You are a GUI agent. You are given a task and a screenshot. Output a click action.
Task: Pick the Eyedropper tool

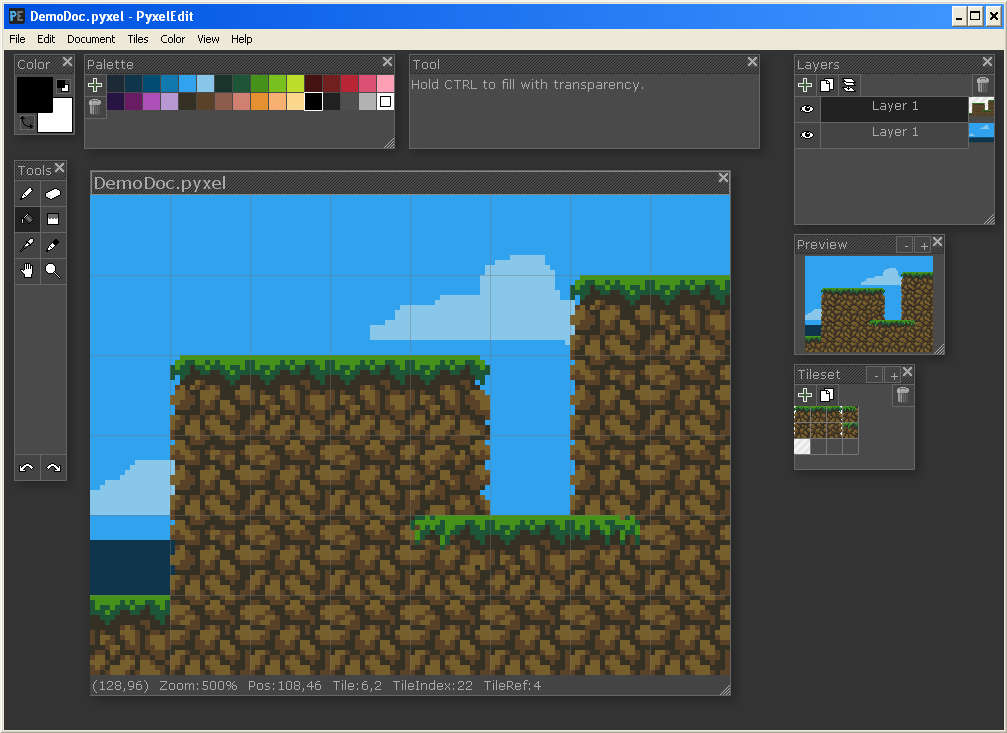click(27, 245)
